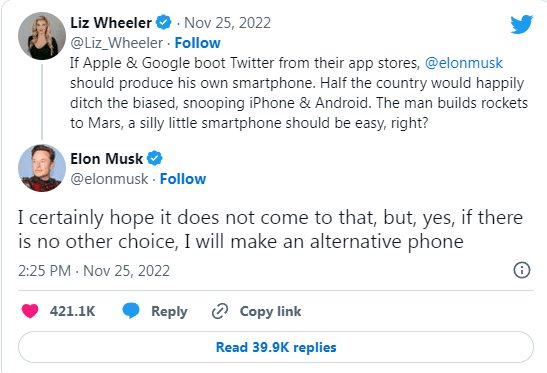
Task: Click Elon Musk's verified badge
Action: click(155, 158)
